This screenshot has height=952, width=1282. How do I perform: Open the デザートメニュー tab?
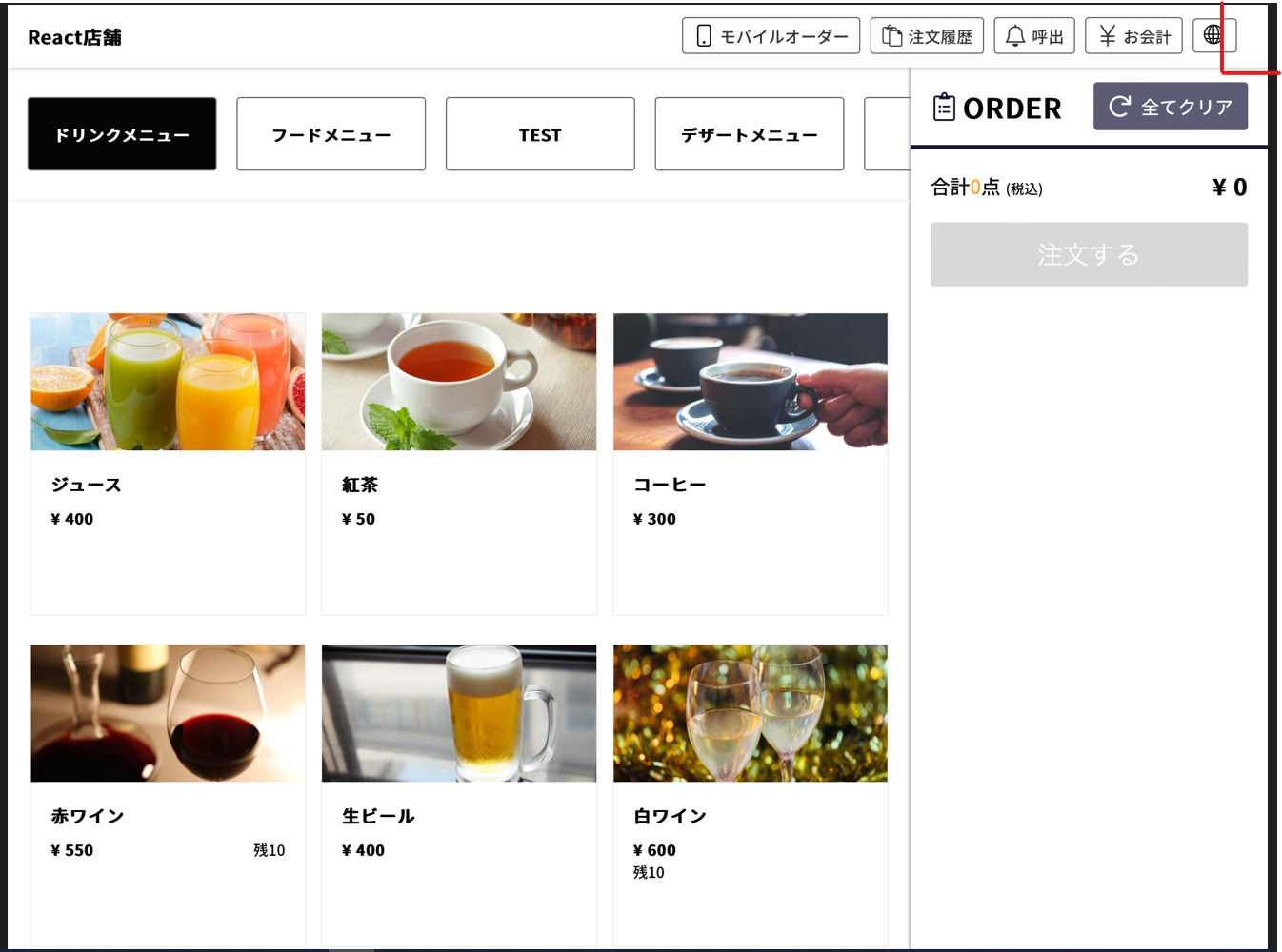[x=750, y=134]
